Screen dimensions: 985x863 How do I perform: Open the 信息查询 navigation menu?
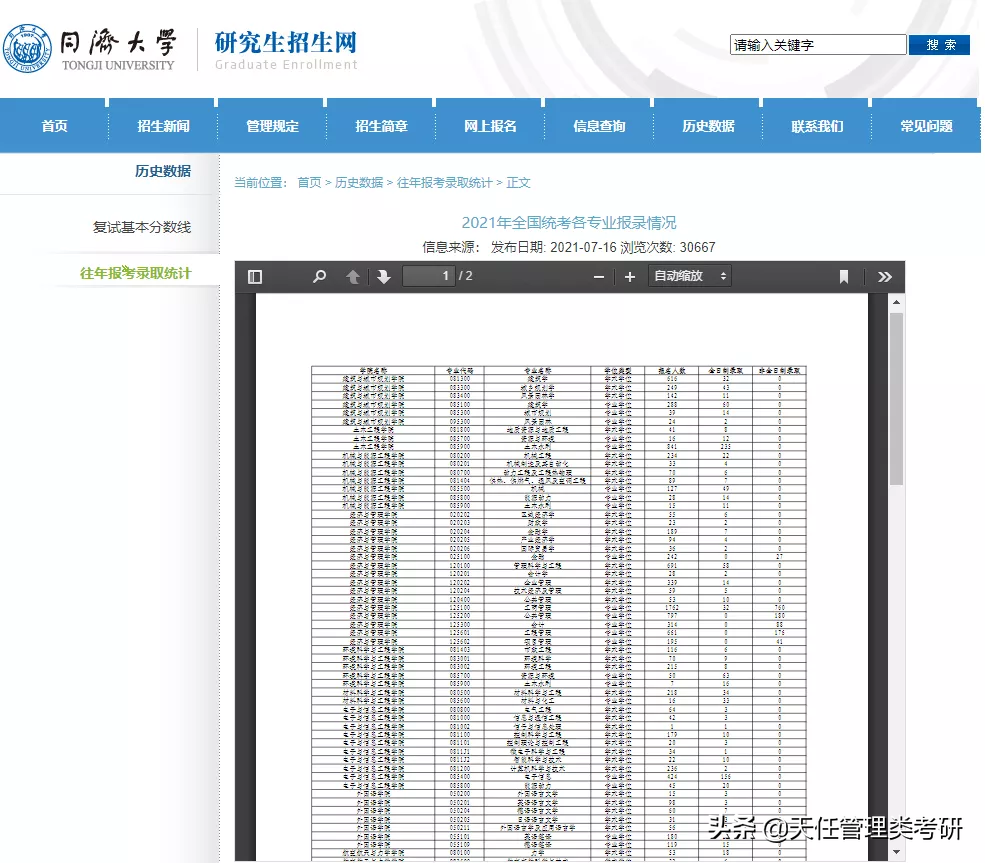point(597,124)
